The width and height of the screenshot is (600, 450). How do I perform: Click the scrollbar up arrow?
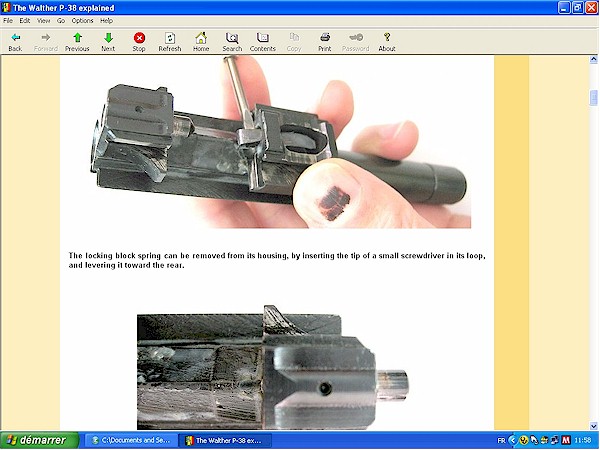593,59
